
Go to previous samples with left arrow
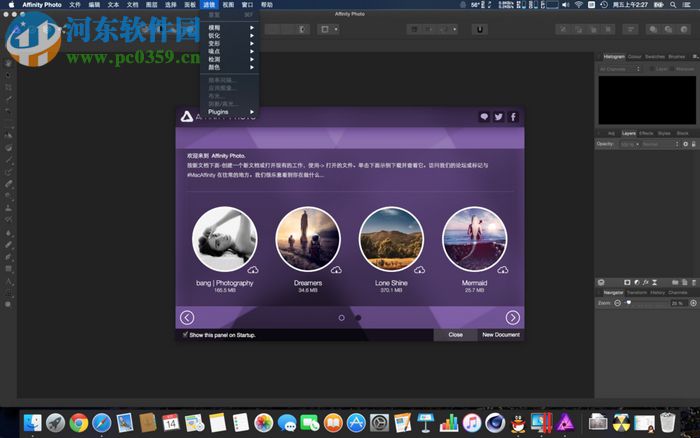(x=187, y=317)
